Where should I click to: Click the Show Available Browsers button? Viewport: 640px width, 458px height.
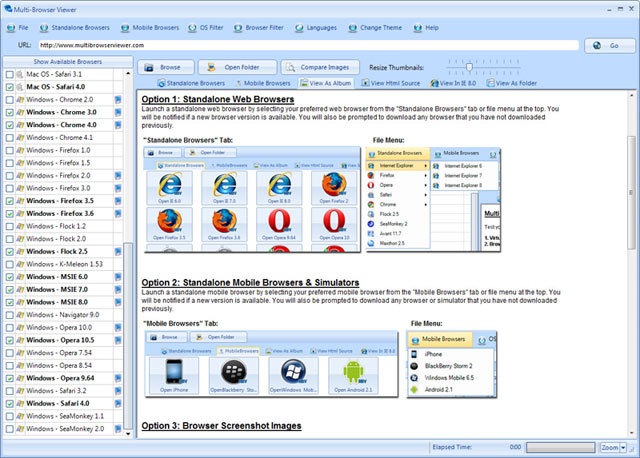(x=68, y=62)
